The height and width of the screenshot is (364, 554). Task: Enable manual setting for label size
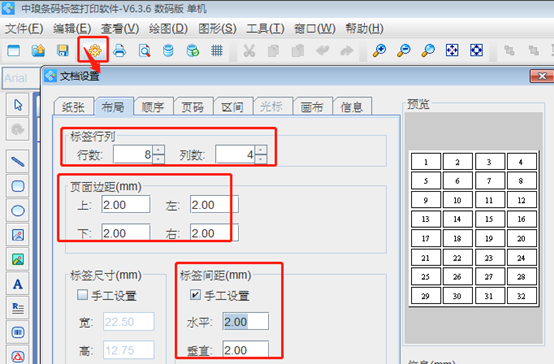(x=82, y=295)
